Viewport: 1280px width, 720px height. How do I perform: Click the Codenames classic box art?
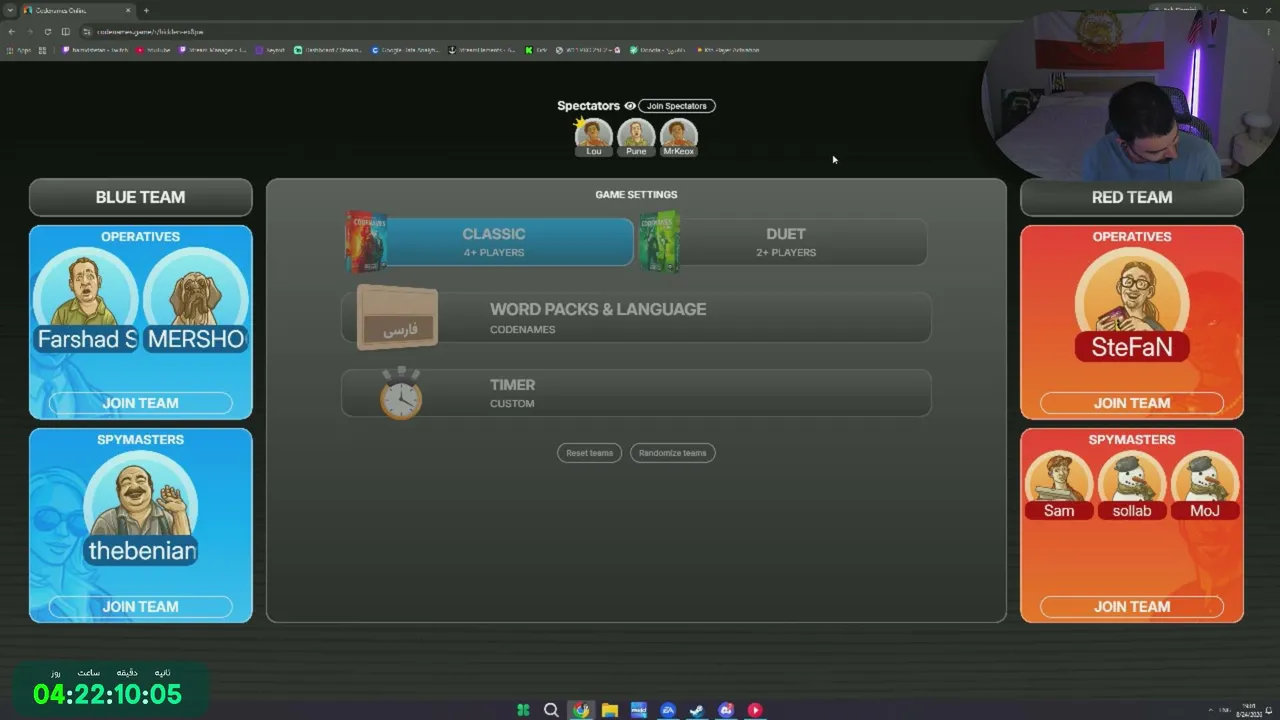click(x=366, y=241)
